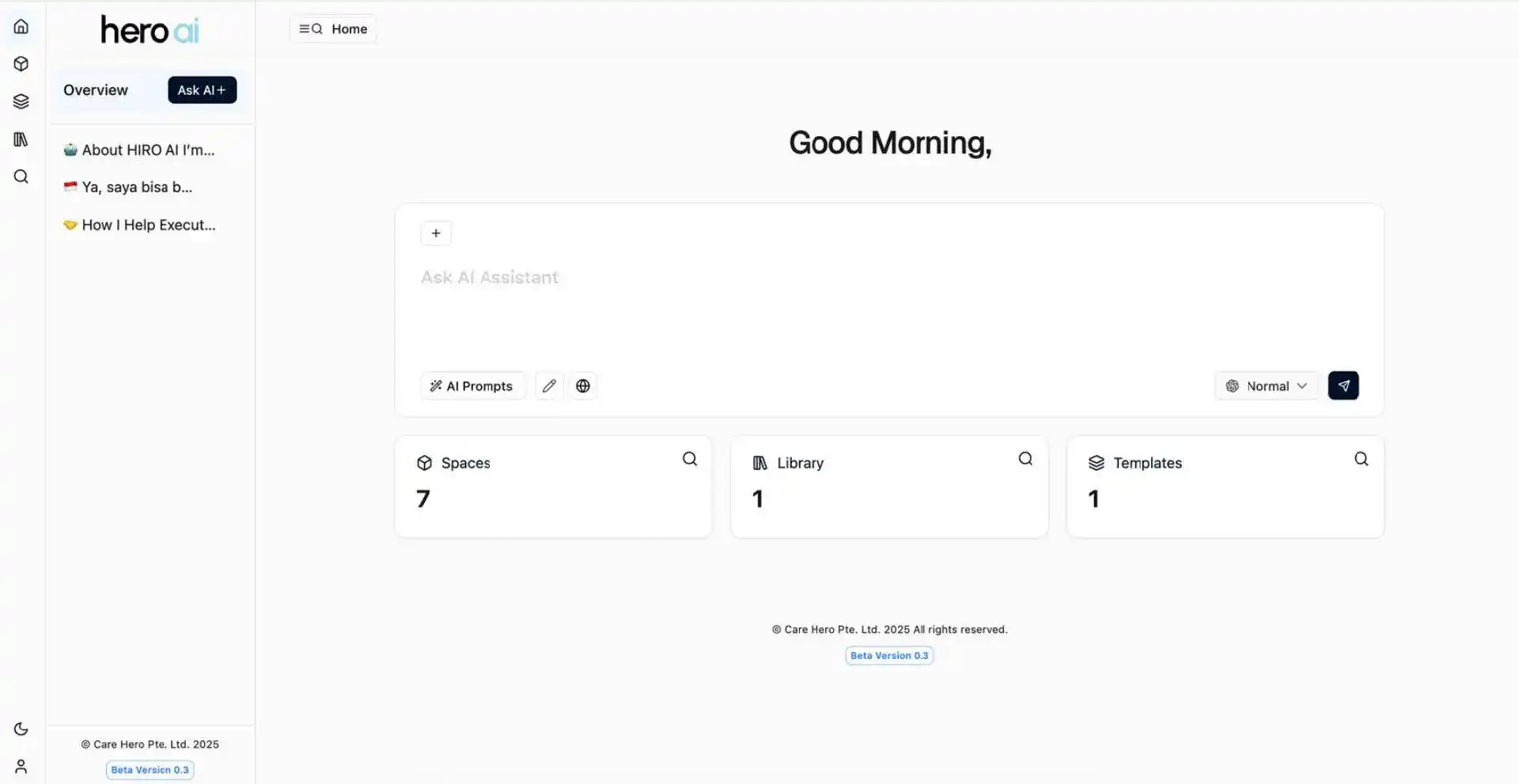The height and width of the screenshot is (784, 1519).
Task: Open the Normal model dropdown
Action: pos(1266,385)
